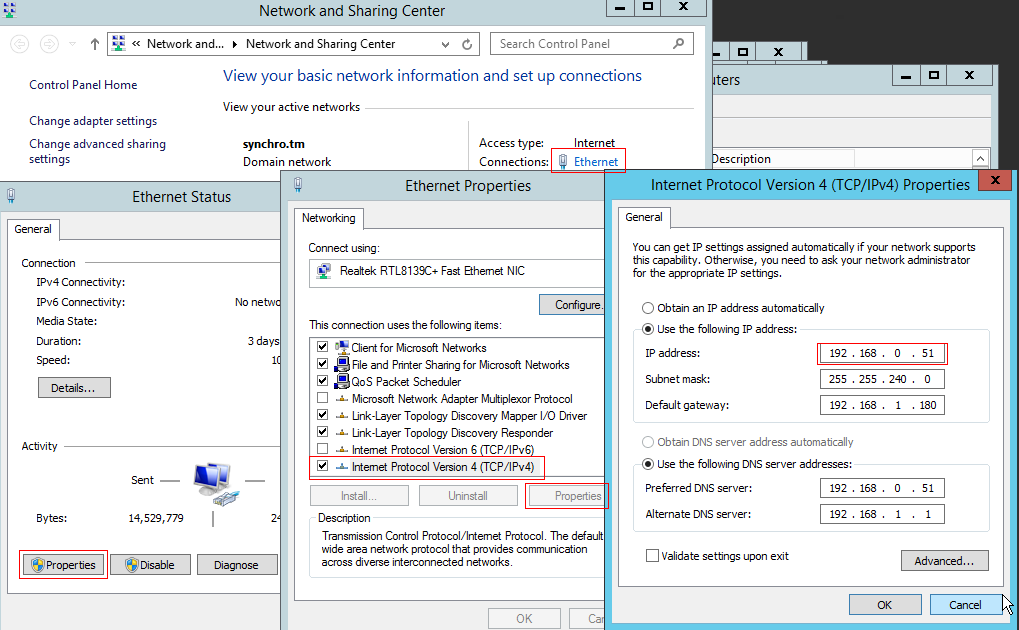Select Use the following IP address
The image size is (1019, 630).
click(x=648, y=329)
